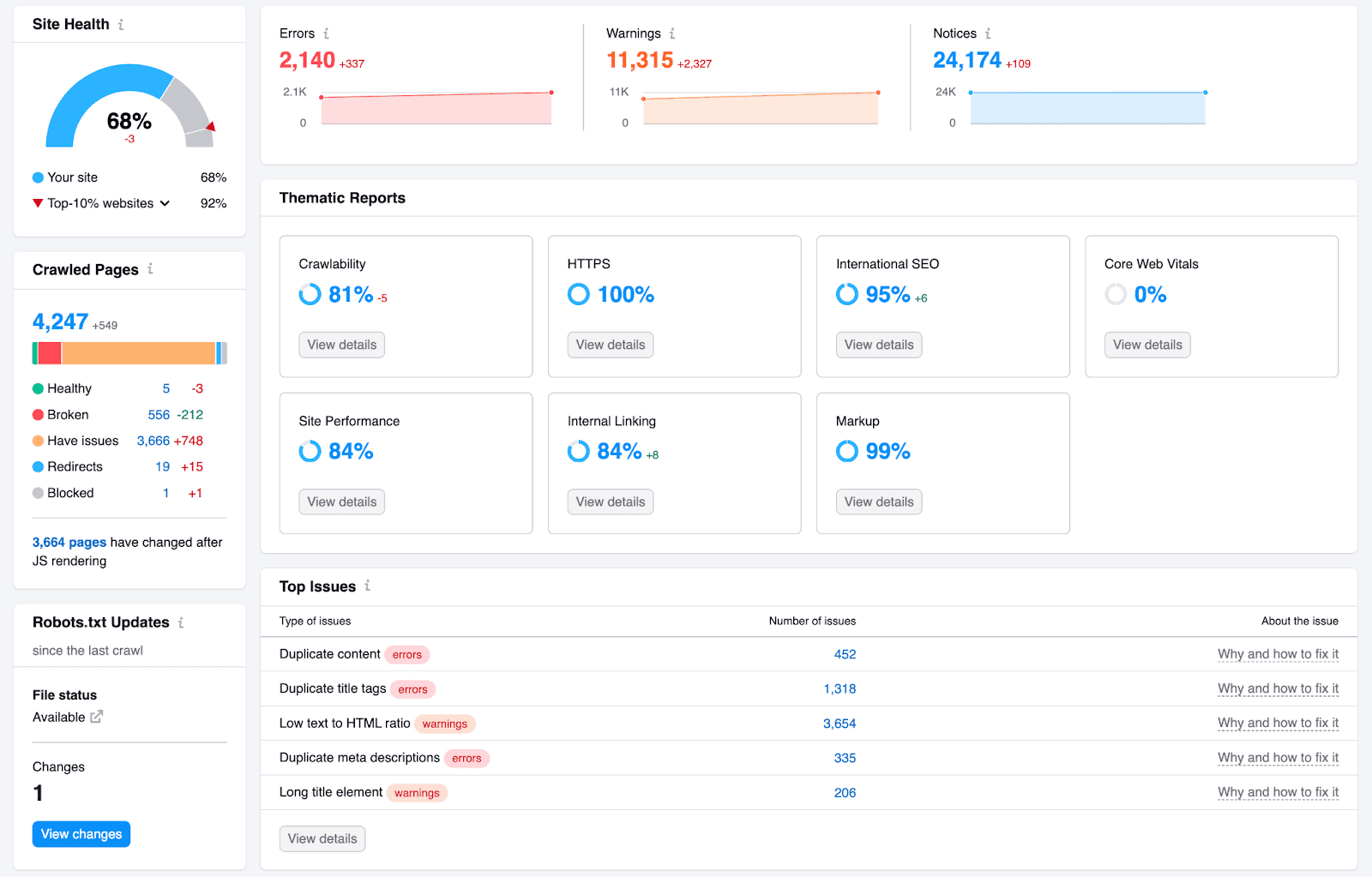This screenshot has height=877, width=1372.
Task: Click the Broken pages count 556
Action: point(159,415)
